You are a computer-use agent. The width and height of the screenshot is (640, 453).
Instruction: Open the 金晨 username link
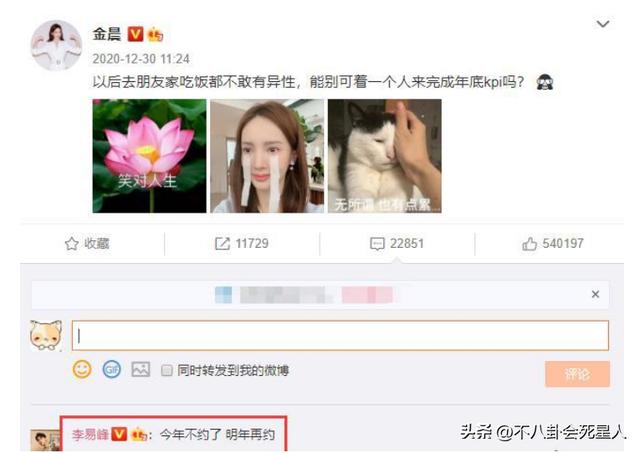click(x=107, y=34)
